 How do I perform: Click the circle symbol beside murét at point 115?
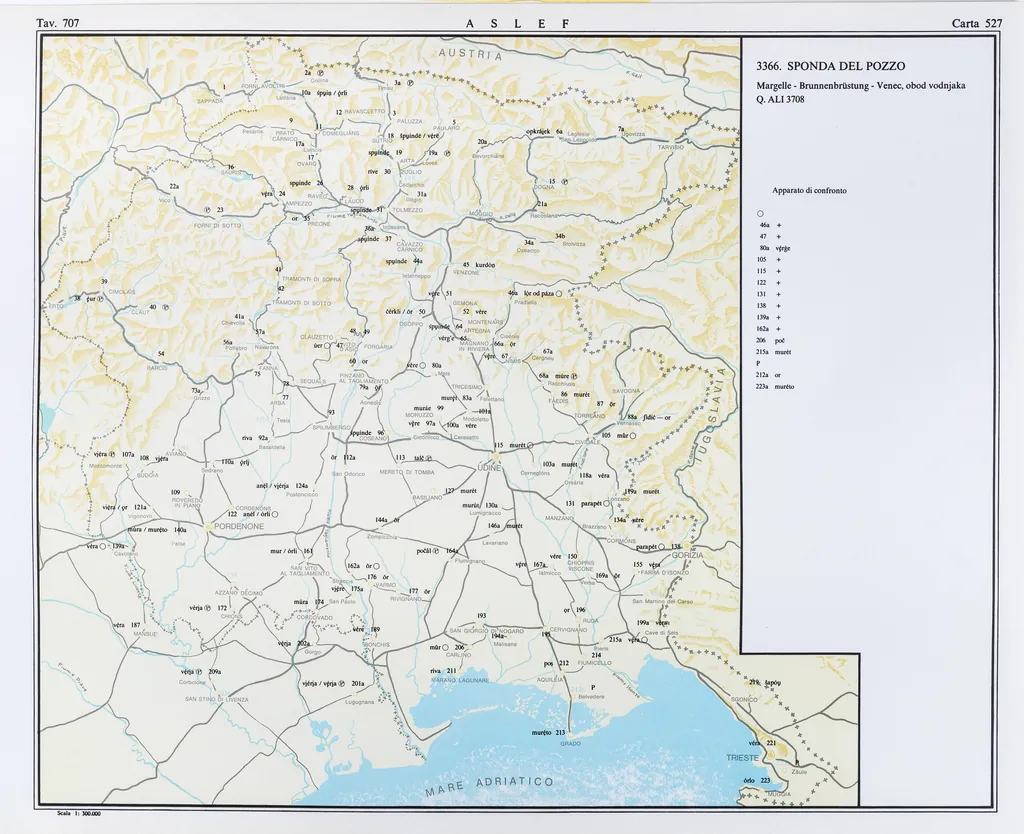530,445
